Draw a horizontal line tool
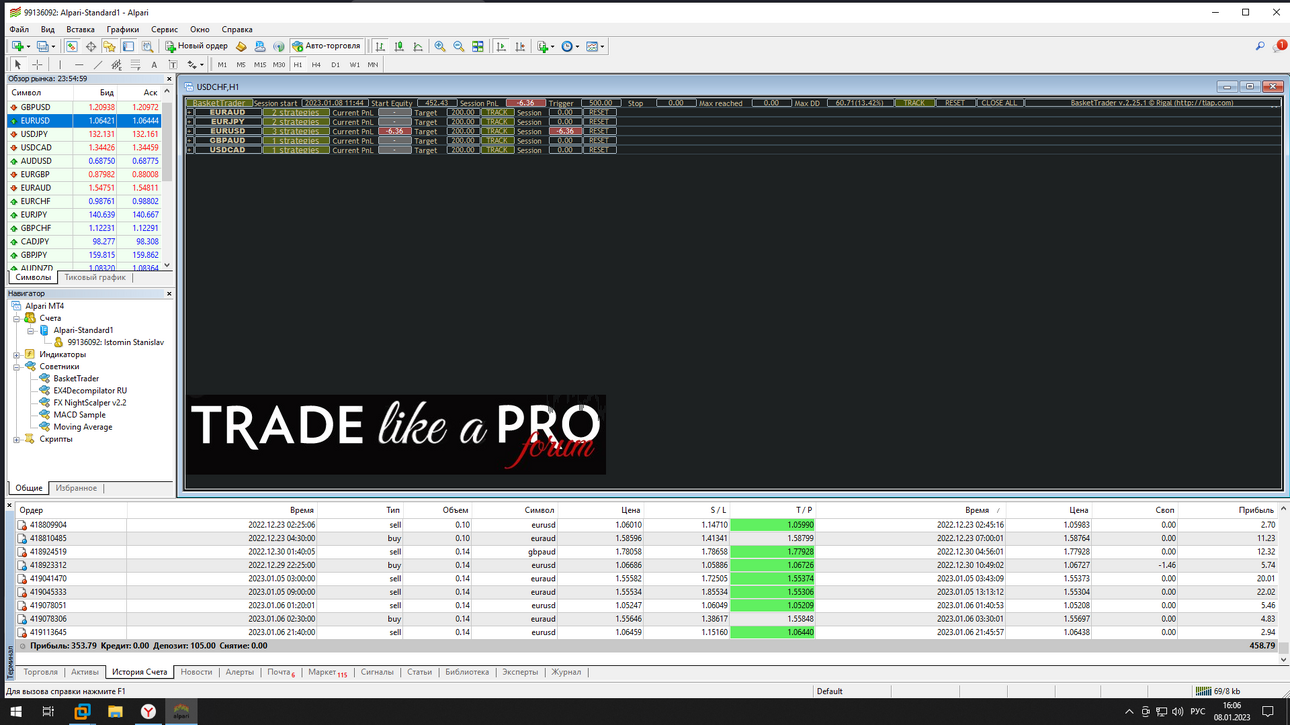1290x725 pixels. tap(79, 65)
